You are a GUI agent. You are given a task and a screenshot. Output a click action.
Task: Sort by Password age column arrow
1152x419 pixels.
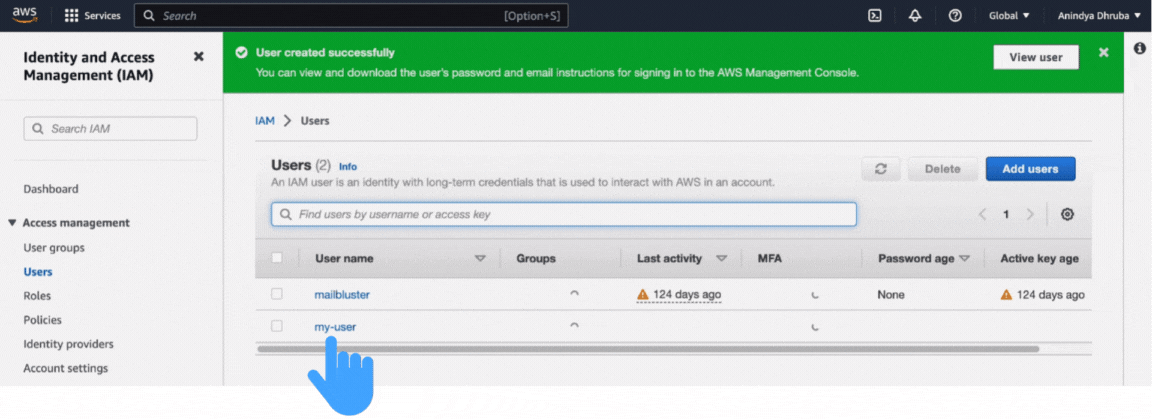[x=965, y=259]
